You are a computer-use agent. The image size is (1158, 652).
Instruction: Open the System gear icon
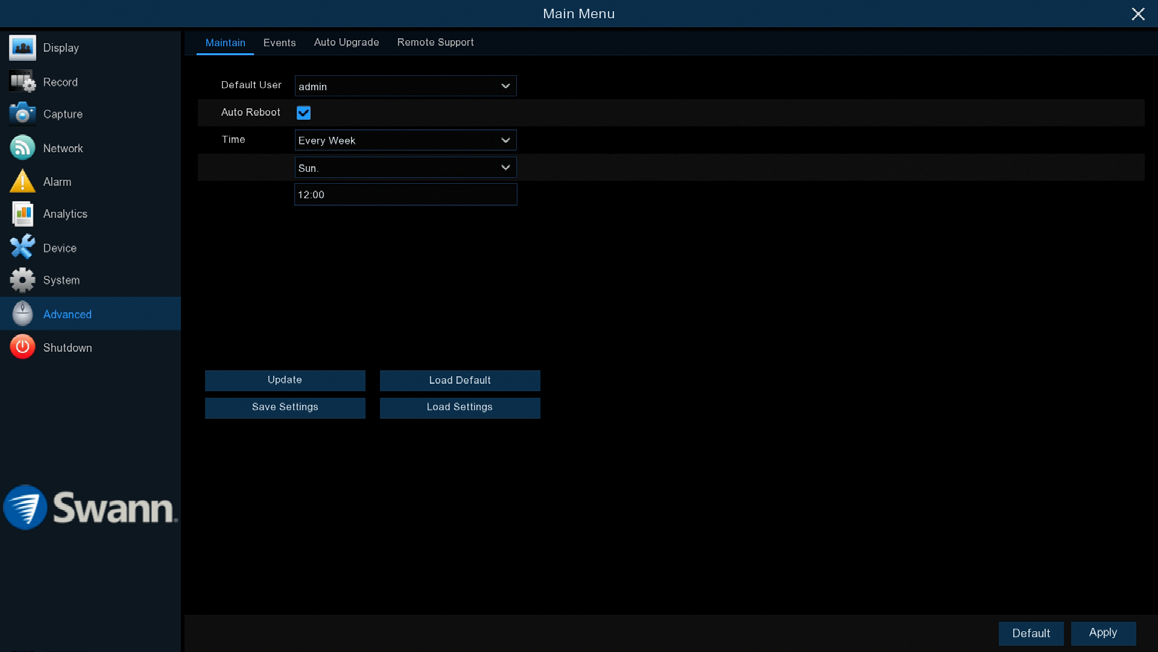point(22,280)
